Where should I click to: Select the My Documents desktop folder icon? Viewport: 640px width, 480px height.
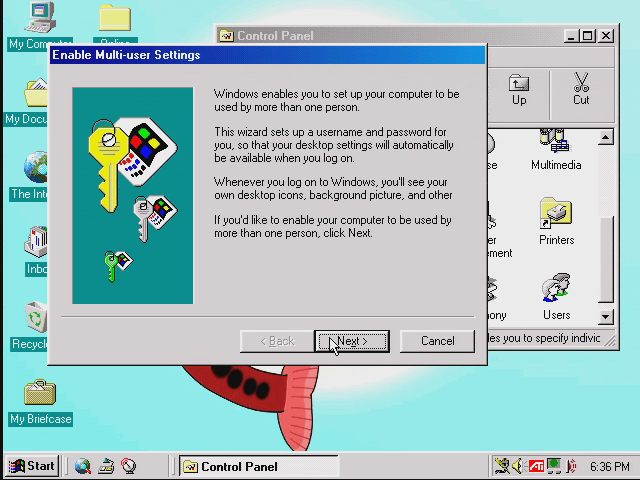[27, 101]
